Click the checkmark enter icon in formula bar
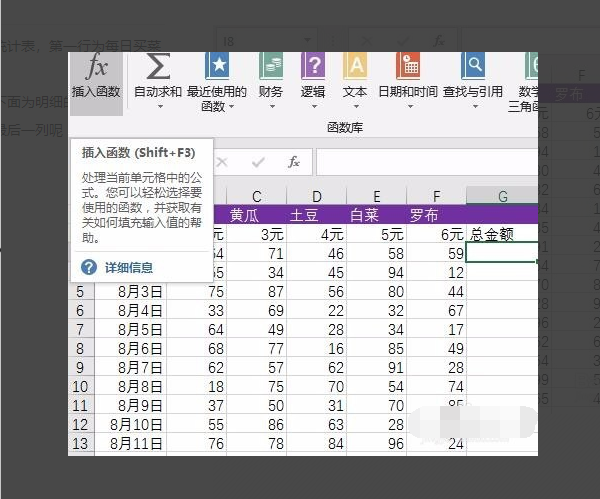Image resolution: width=600 pixels, height=499 pixels. coord(258,161)
